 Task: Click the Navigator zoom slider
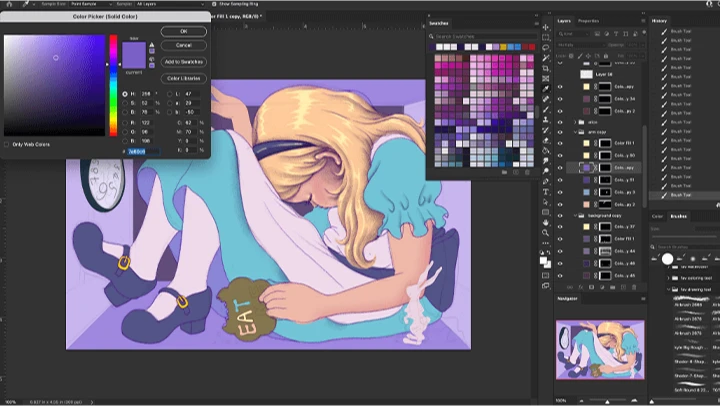[x=607, y=400]
